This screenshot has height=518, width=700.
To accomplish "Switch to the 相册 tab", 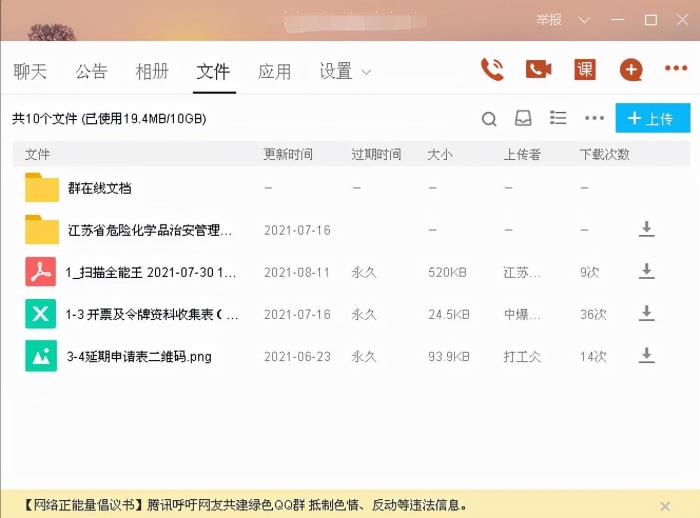I will 152,71.
